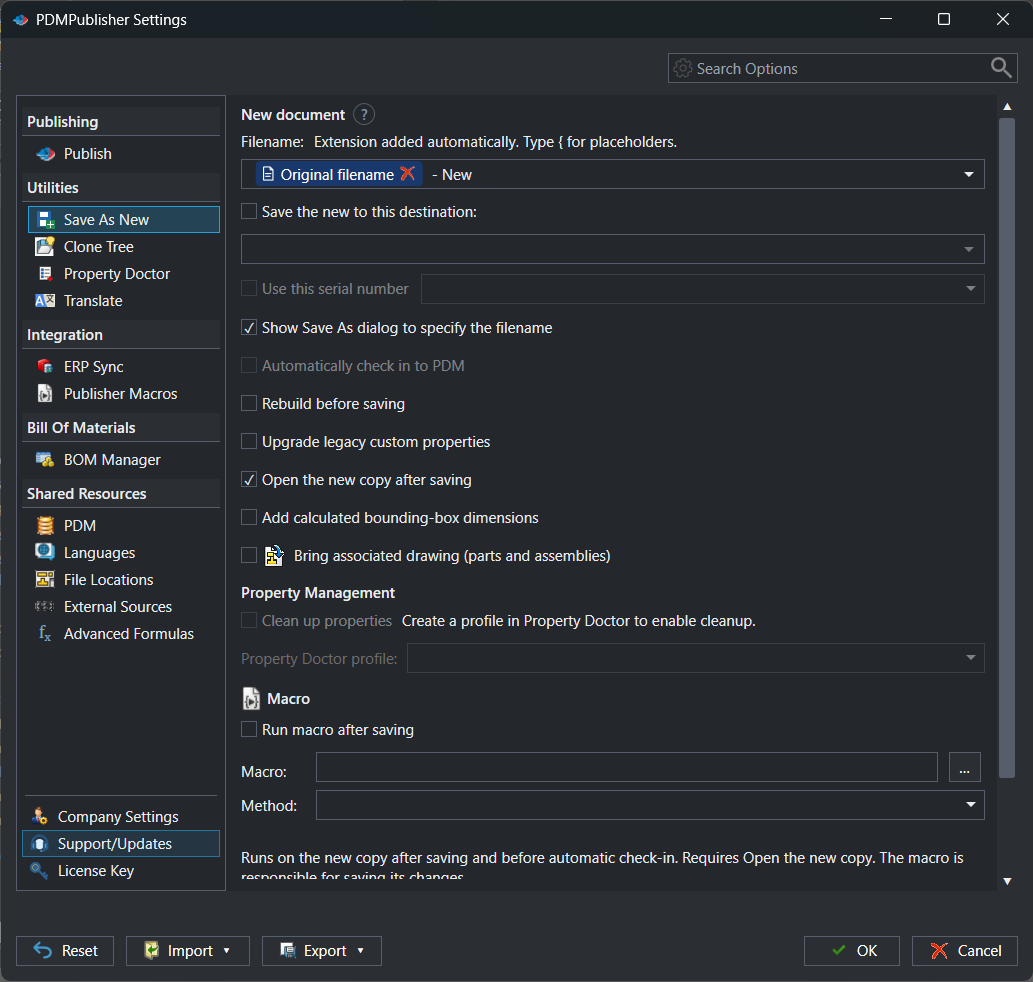Open the Export button dropdown arrow
Viewport: 1033px width, 982px height.
tap(360, 950)
